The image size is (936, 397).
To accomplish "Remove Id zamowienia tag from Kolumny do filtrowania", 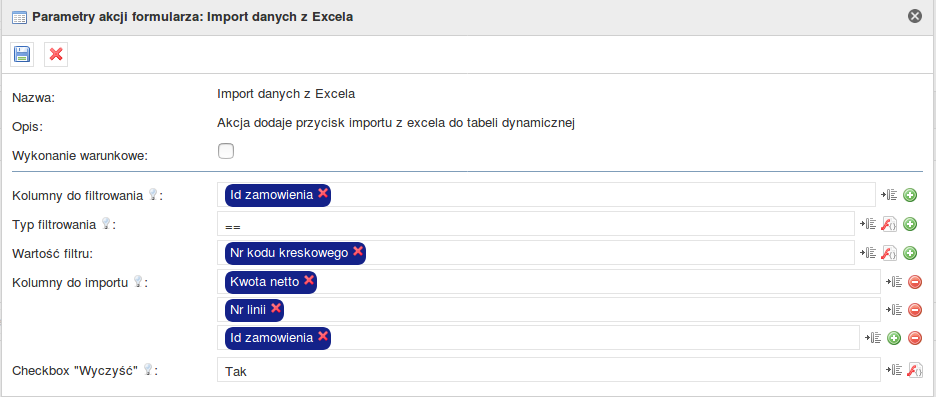I will pos(323,193).
